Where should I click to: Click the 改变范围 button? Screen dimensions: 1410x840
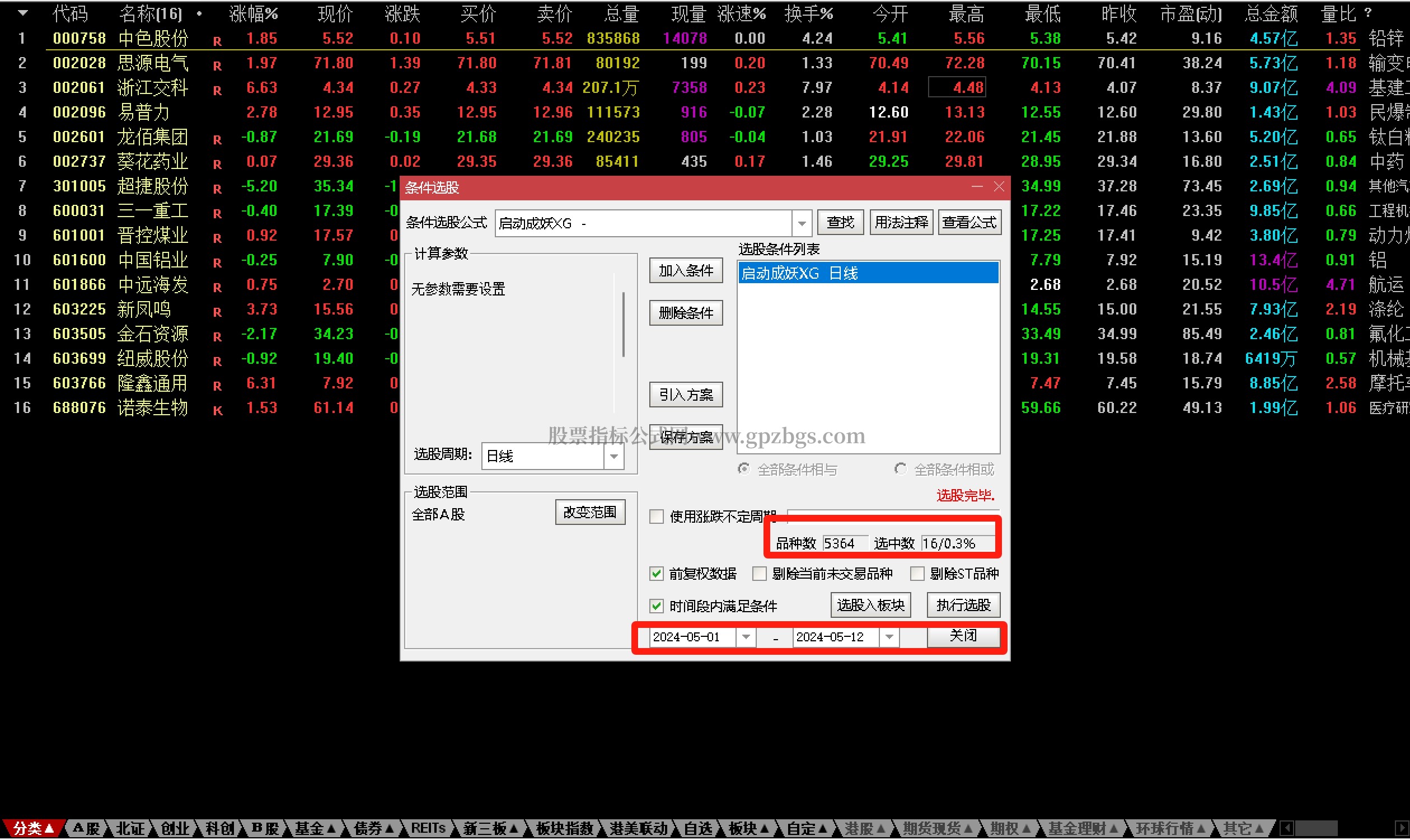590,512
